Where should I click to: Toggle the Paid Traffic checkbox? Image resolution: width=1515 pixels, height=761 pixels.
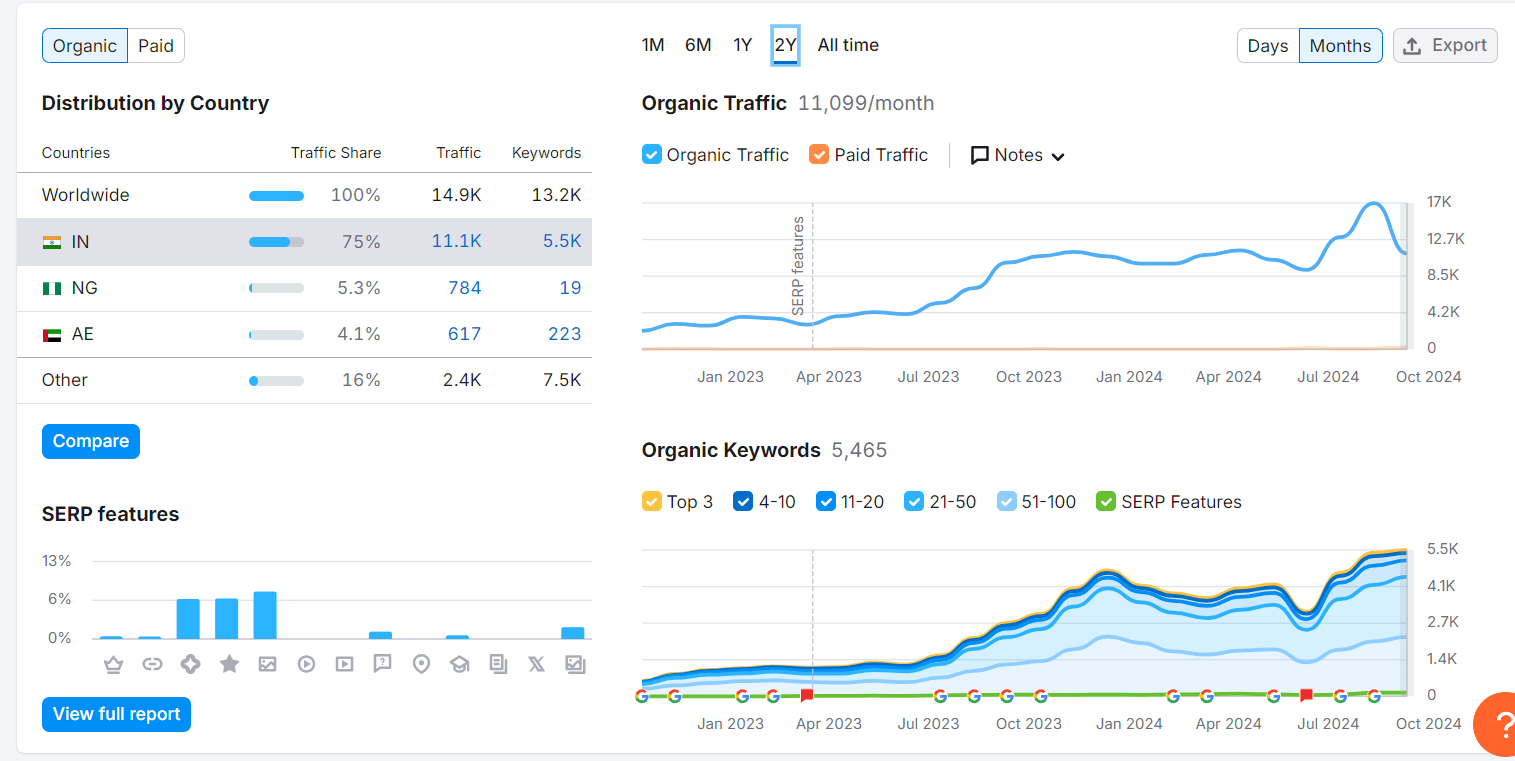coord(819,155)
